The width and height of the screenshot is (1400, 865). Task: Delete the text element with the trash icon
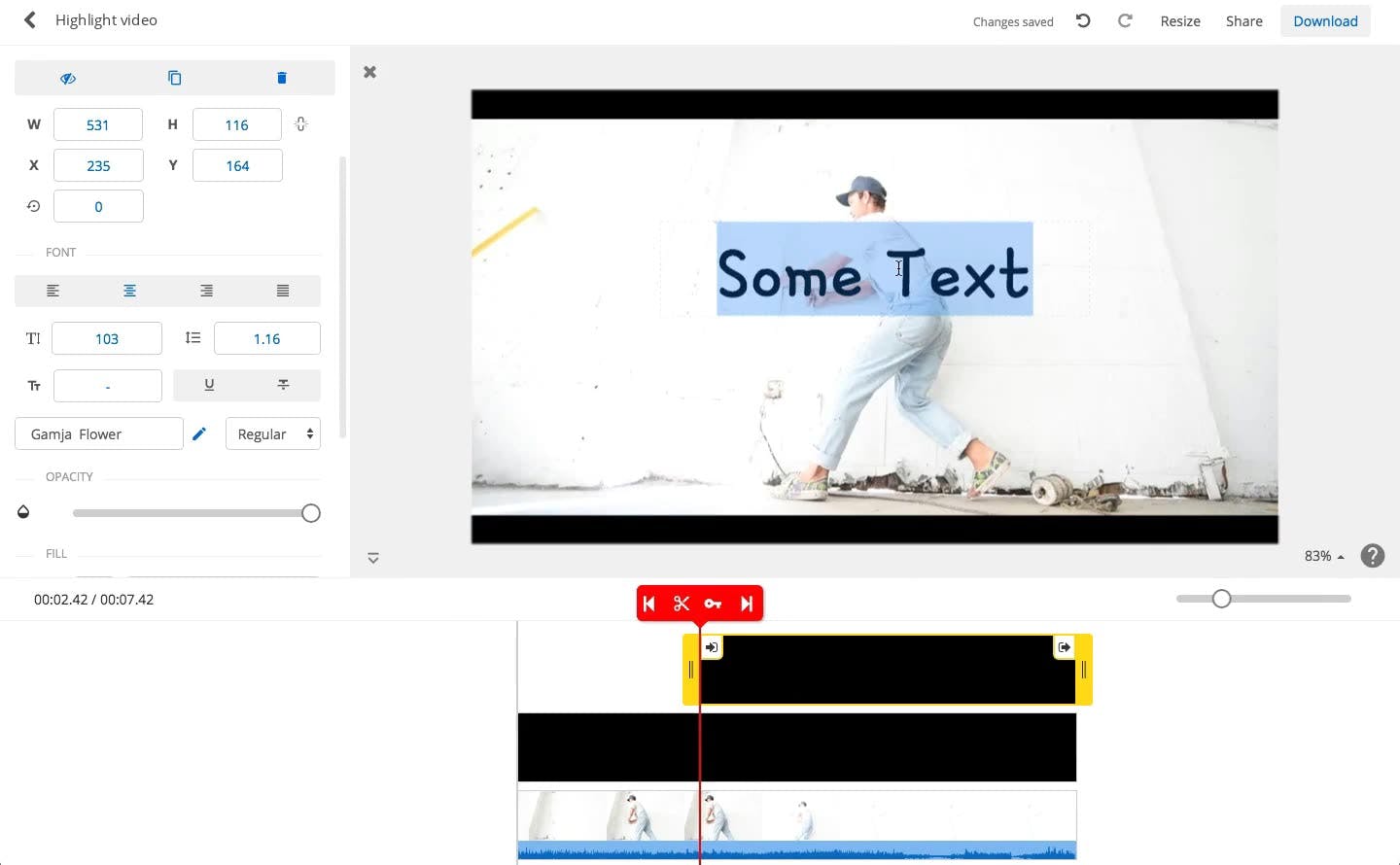point(282,78)
